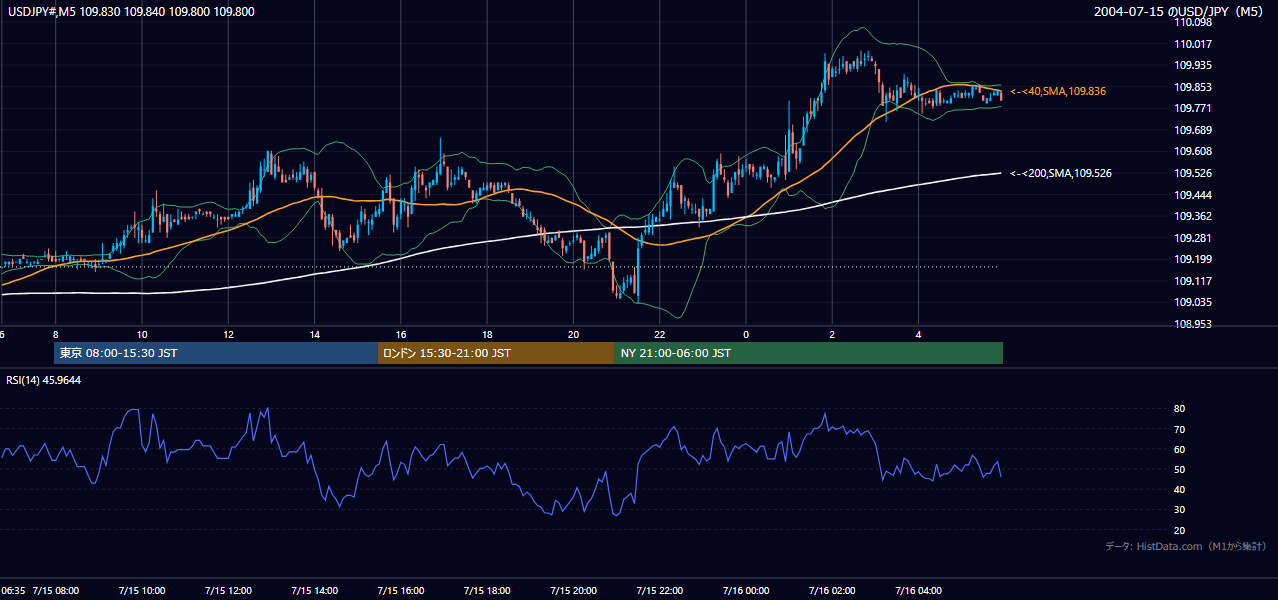Click the 40 SMA 109.836 label
This screenshot has width=1278, height=600.
[x=1058, y=91]
